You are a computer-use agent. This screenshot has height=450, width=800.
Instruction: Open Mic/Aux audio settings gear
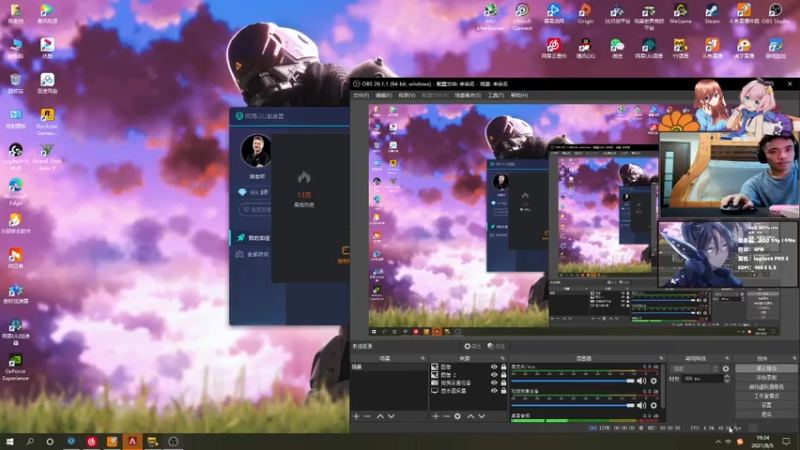(x=654, y=381)
